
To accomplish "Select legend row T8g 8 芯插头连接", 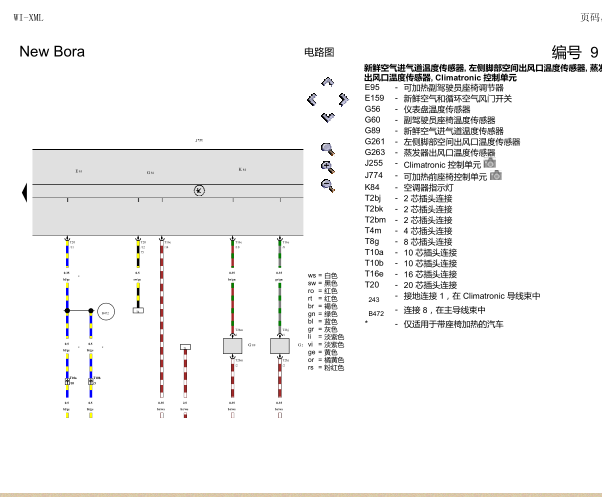I will coord(408,241).
